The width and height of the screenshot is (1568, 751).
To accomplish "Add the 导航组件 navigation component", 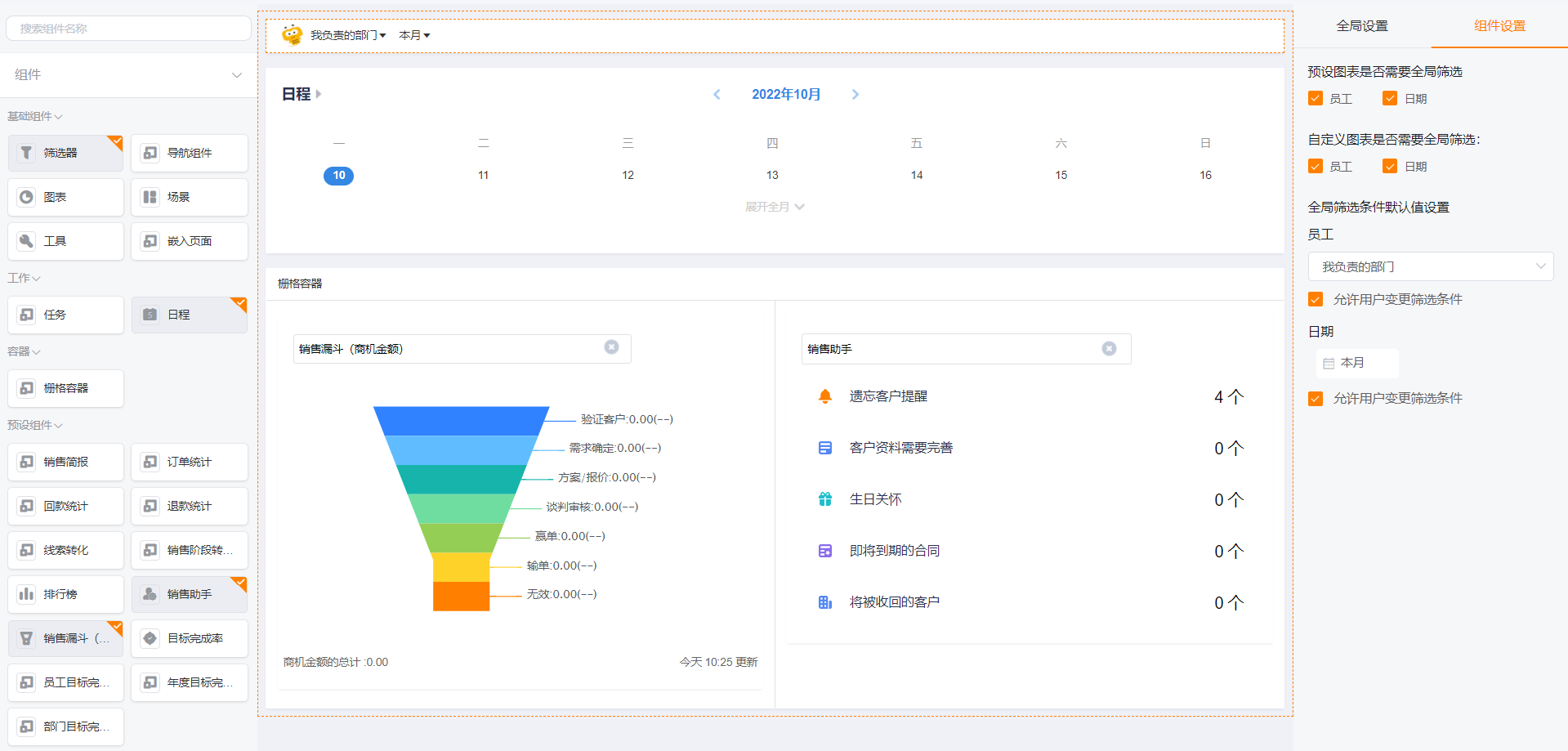I will pos(190,153).
